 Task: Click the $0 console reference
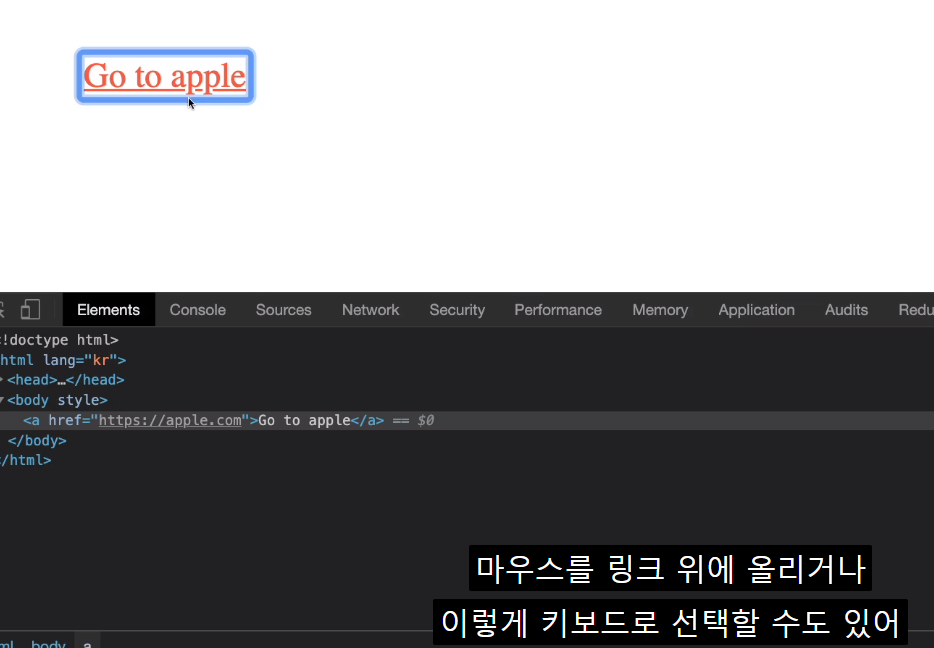pyautogui.click(x=425, y=420)
